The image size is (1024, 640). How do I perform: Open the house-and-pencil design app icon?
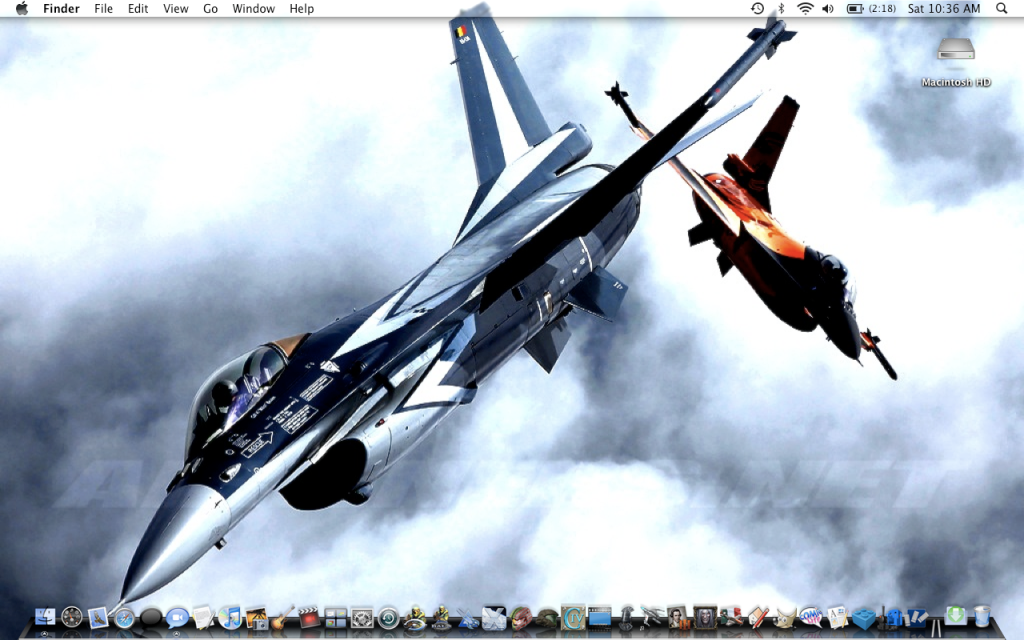[758, 617]
